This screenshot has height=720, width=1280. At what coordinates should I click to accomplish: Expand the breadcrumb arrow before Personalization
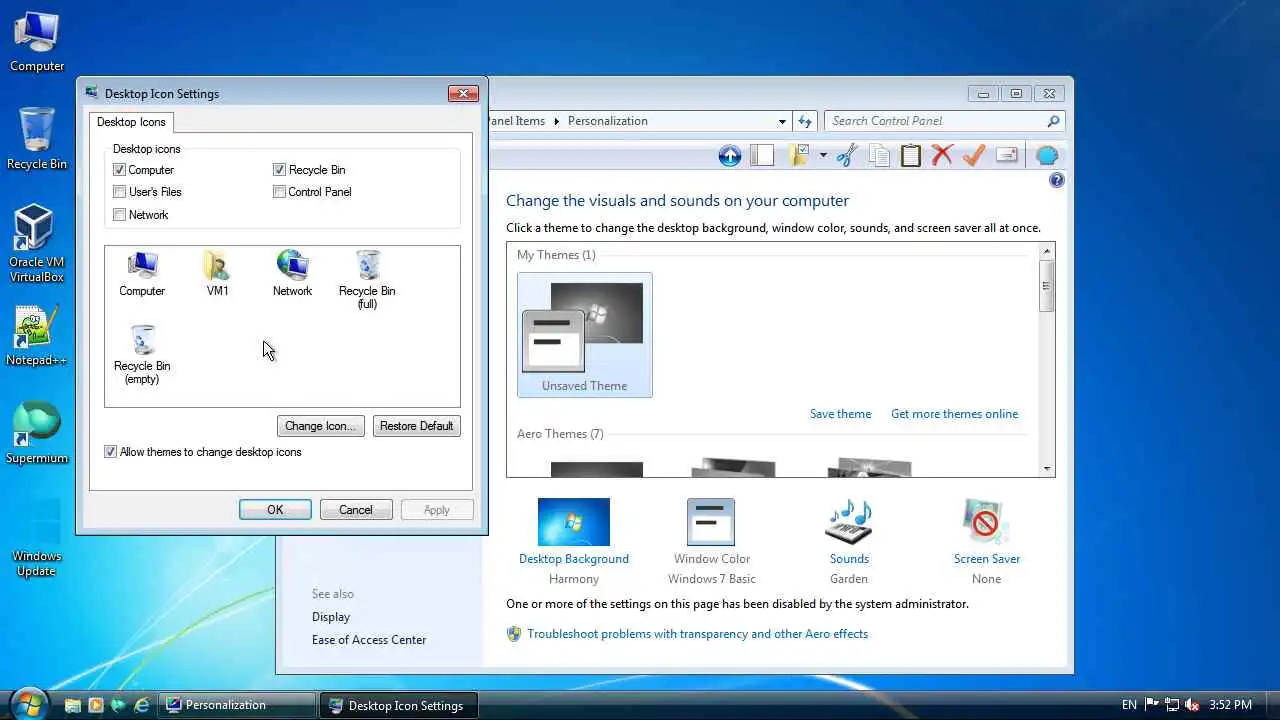tap(558, 121)
